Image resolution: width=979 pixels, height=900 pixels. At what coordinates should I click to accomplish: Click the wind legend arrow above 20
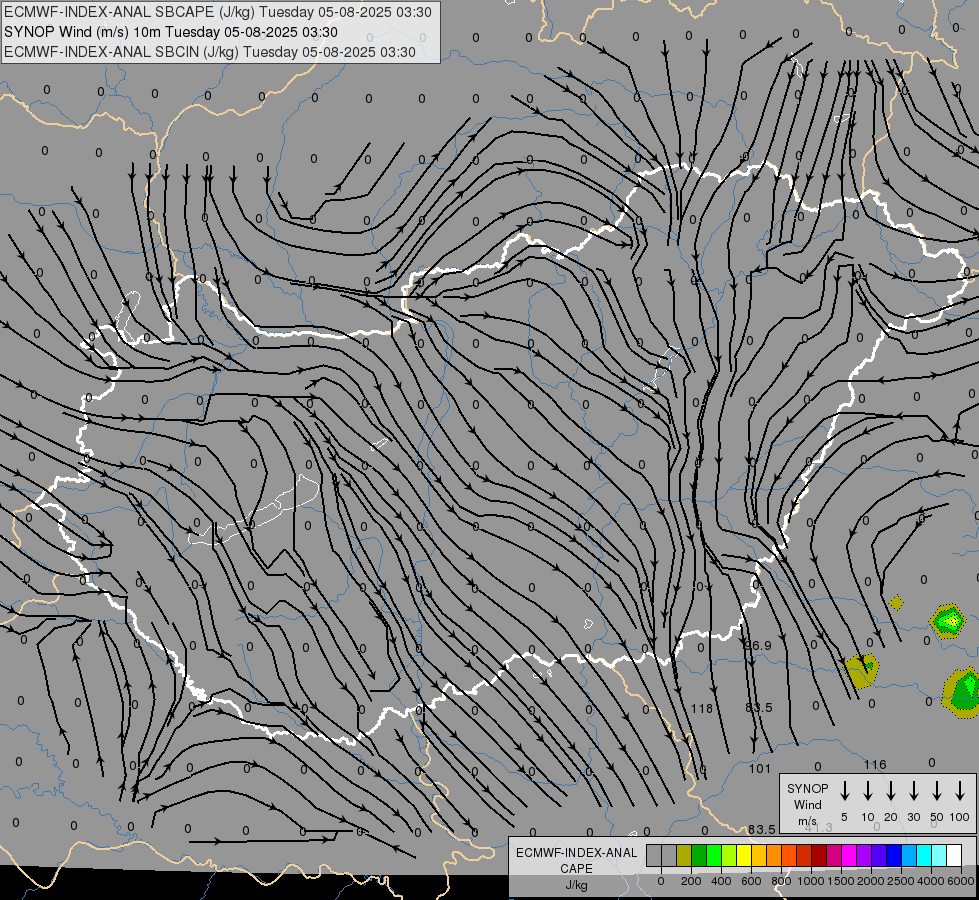click(891, 791)
